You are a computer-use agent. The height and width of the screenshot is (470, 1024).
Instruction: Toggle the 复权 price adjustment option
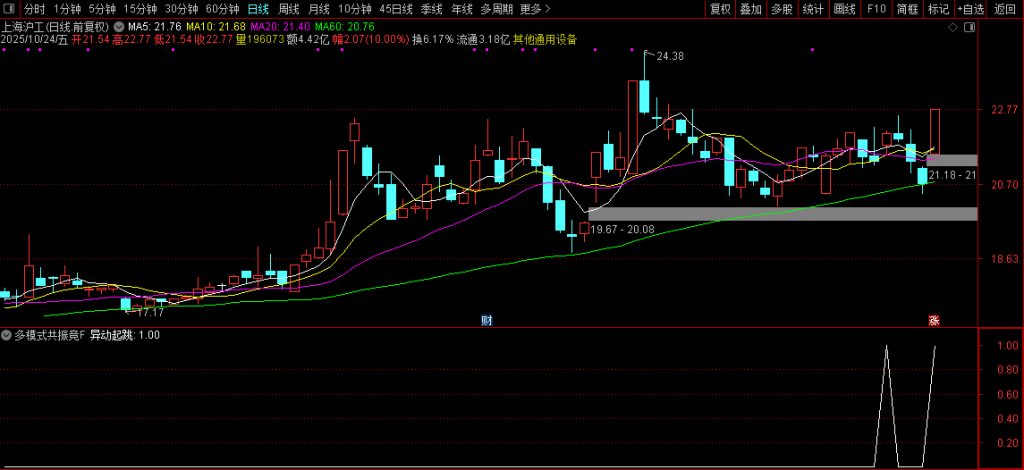pyautogui.click(x=720, y=9)
